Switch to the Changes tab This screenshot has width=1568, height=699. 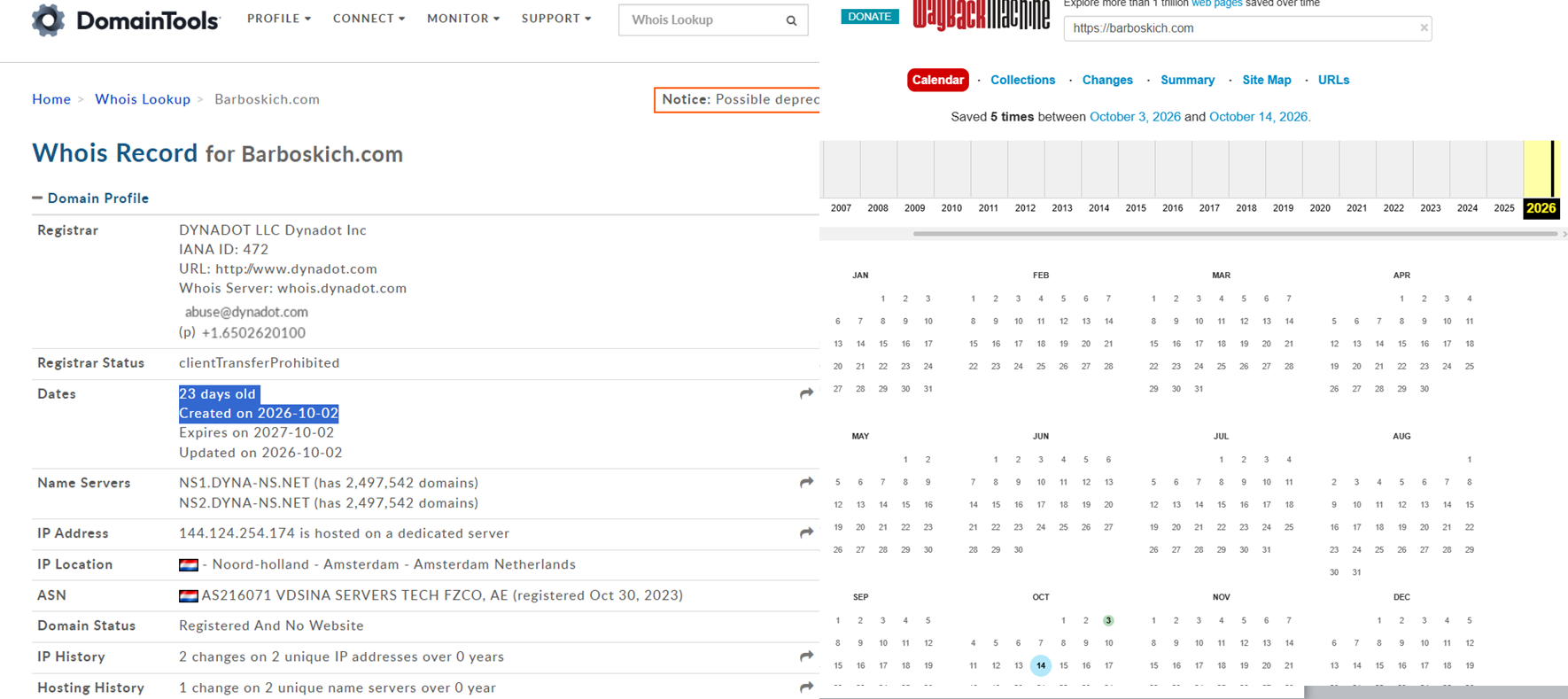pyautogui.click(x=1107, y=80)
